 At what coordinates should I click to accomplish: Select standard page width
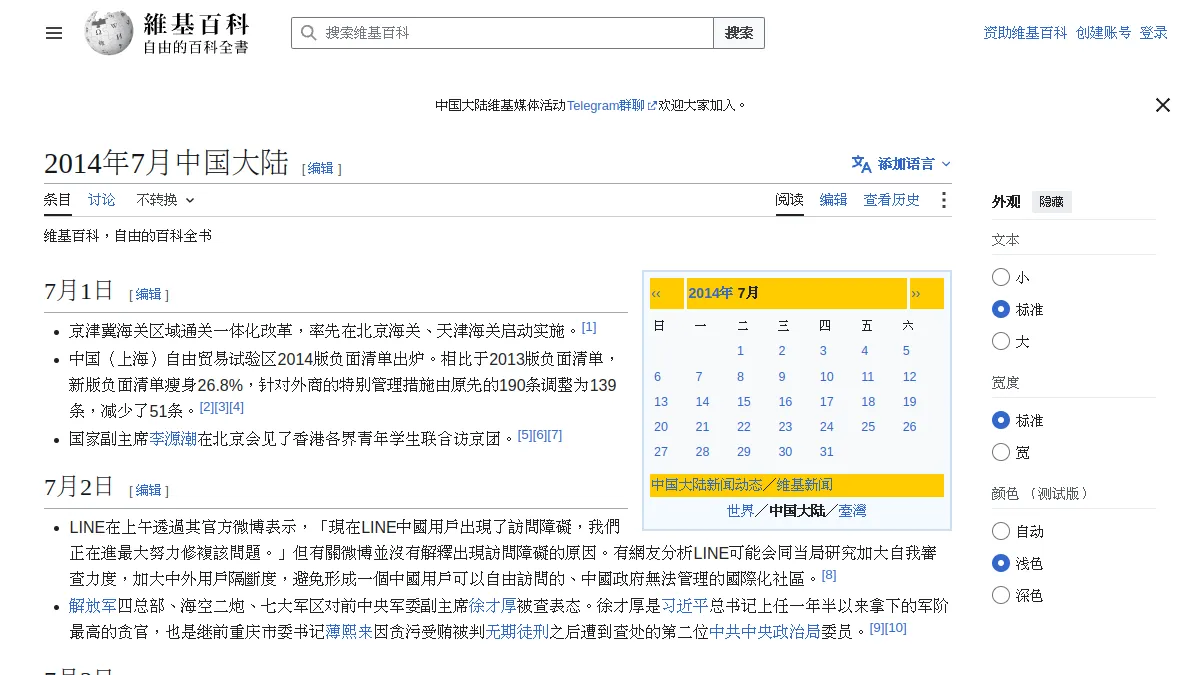[1001, 420]
